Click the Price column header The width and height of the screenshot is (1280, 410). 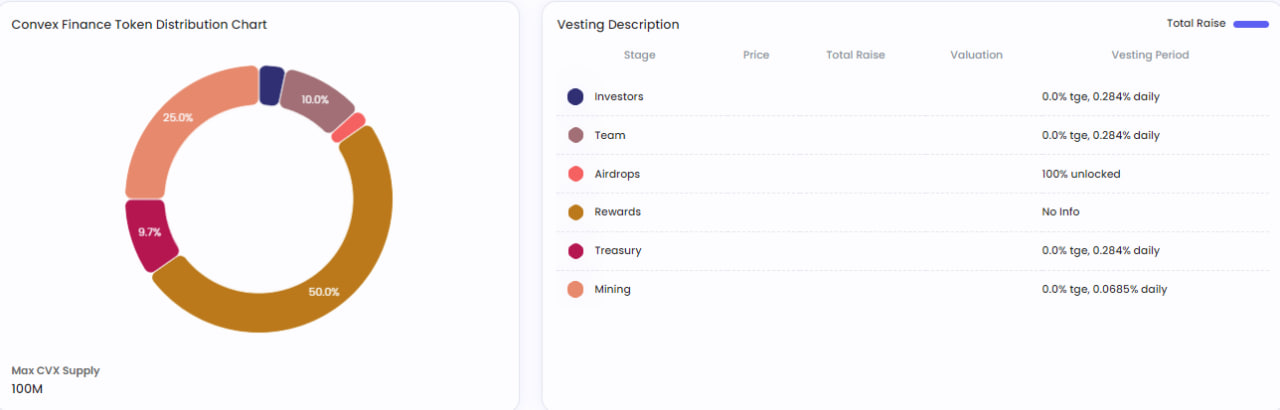tap(756, 55)
